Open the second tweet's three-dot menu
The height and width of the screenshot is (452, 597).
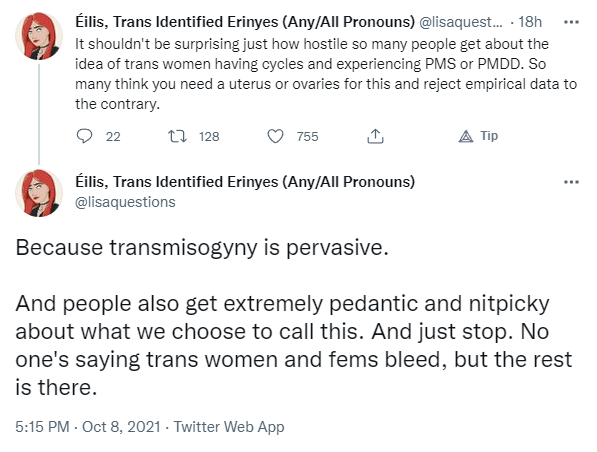(x=571, y=182)
